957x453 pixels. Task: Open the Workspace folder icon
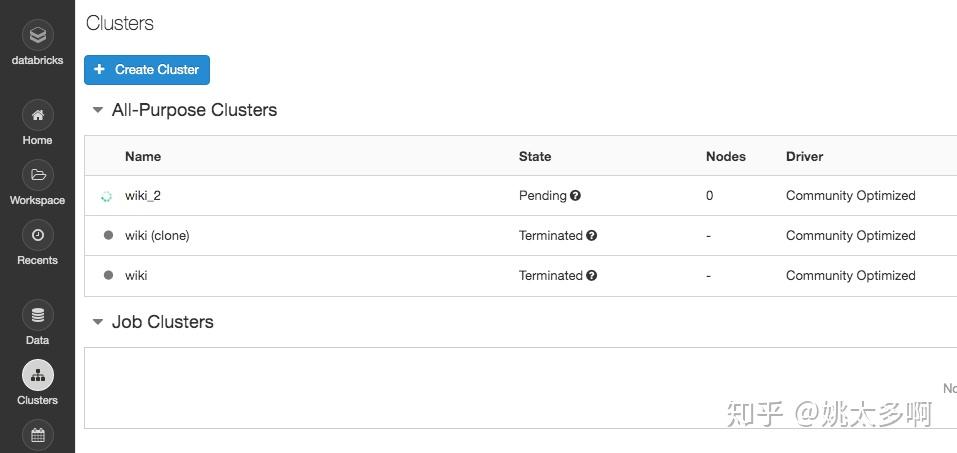37,175
